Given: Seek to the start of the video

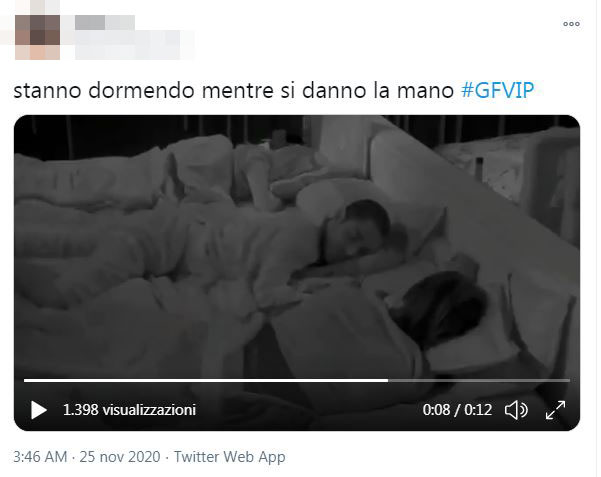Looking at the screenshot, I should [x=25, y=380].
